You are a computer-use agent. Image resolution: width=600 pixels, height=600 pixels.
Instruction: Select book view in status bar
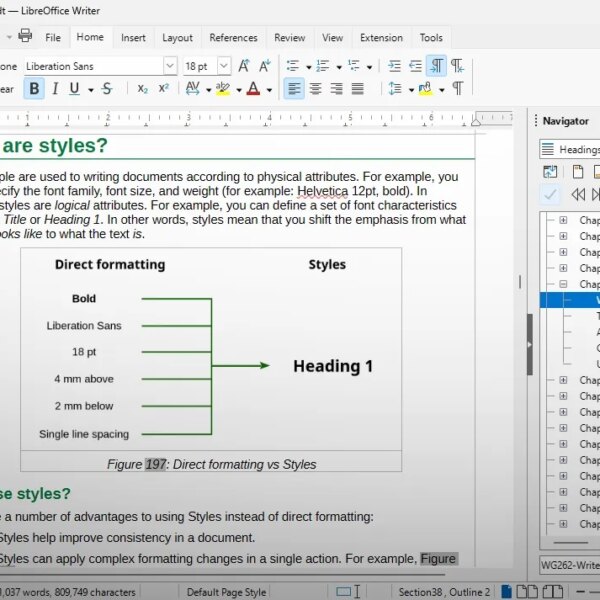[x=553, y=592]
